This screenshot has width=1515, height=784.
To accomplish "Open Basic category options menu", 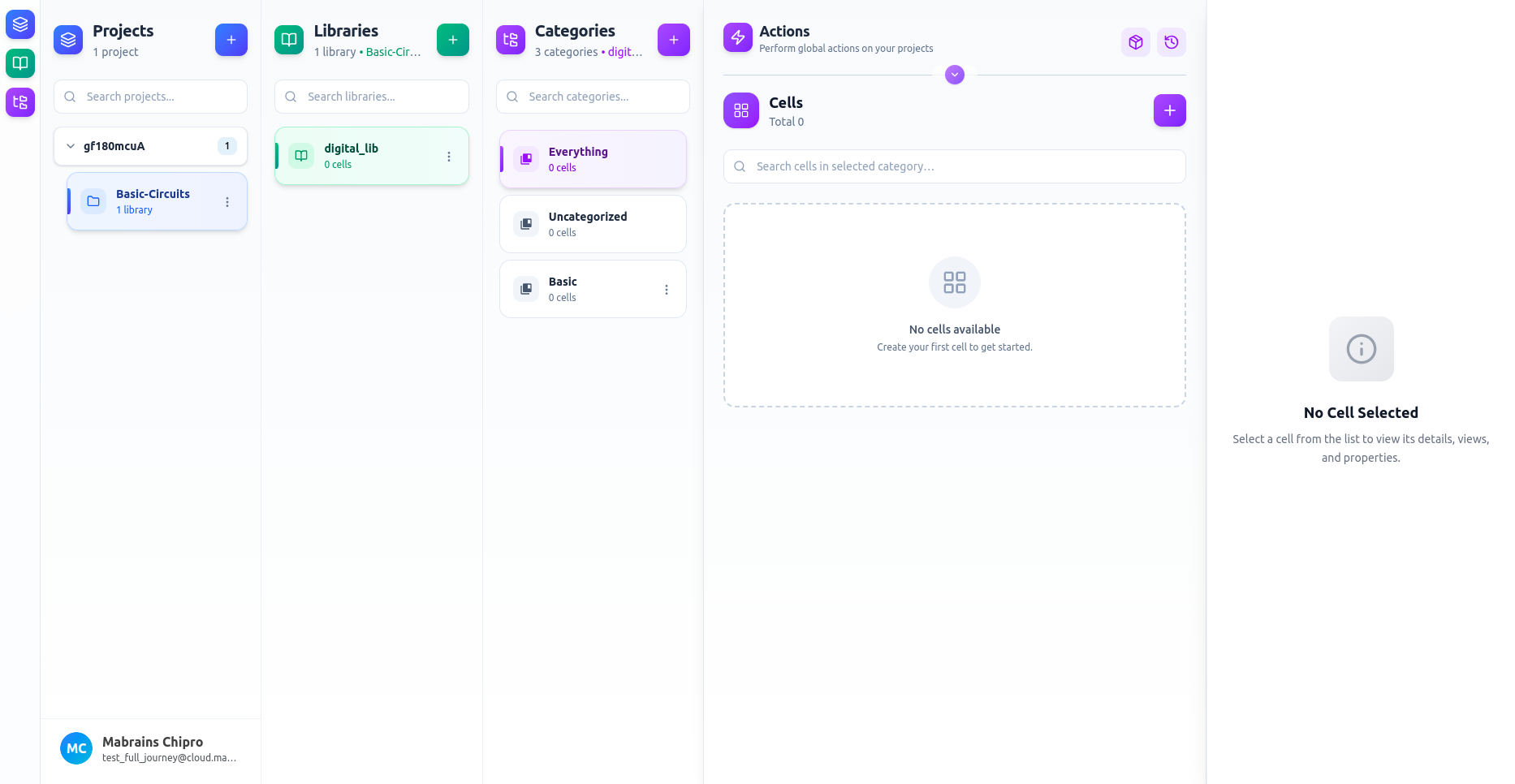I will (667, 290).
